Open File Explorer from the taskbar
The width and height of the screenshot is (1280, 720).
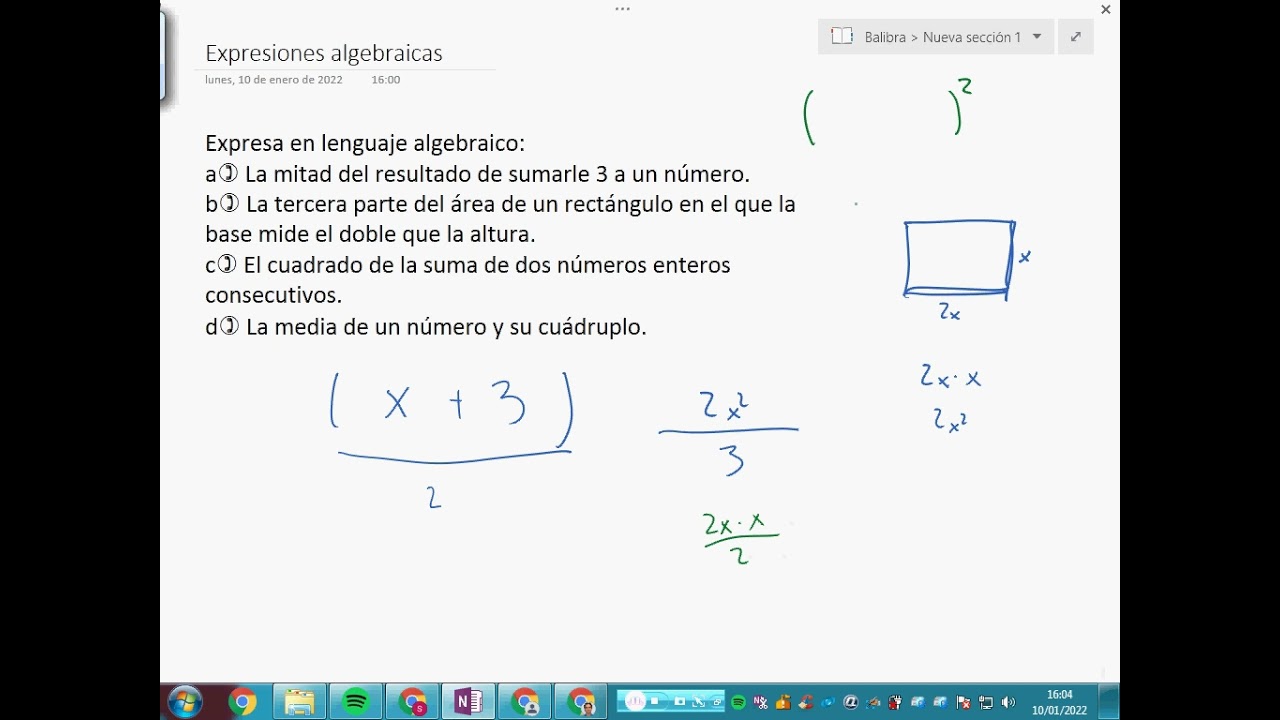coord(299,702)
